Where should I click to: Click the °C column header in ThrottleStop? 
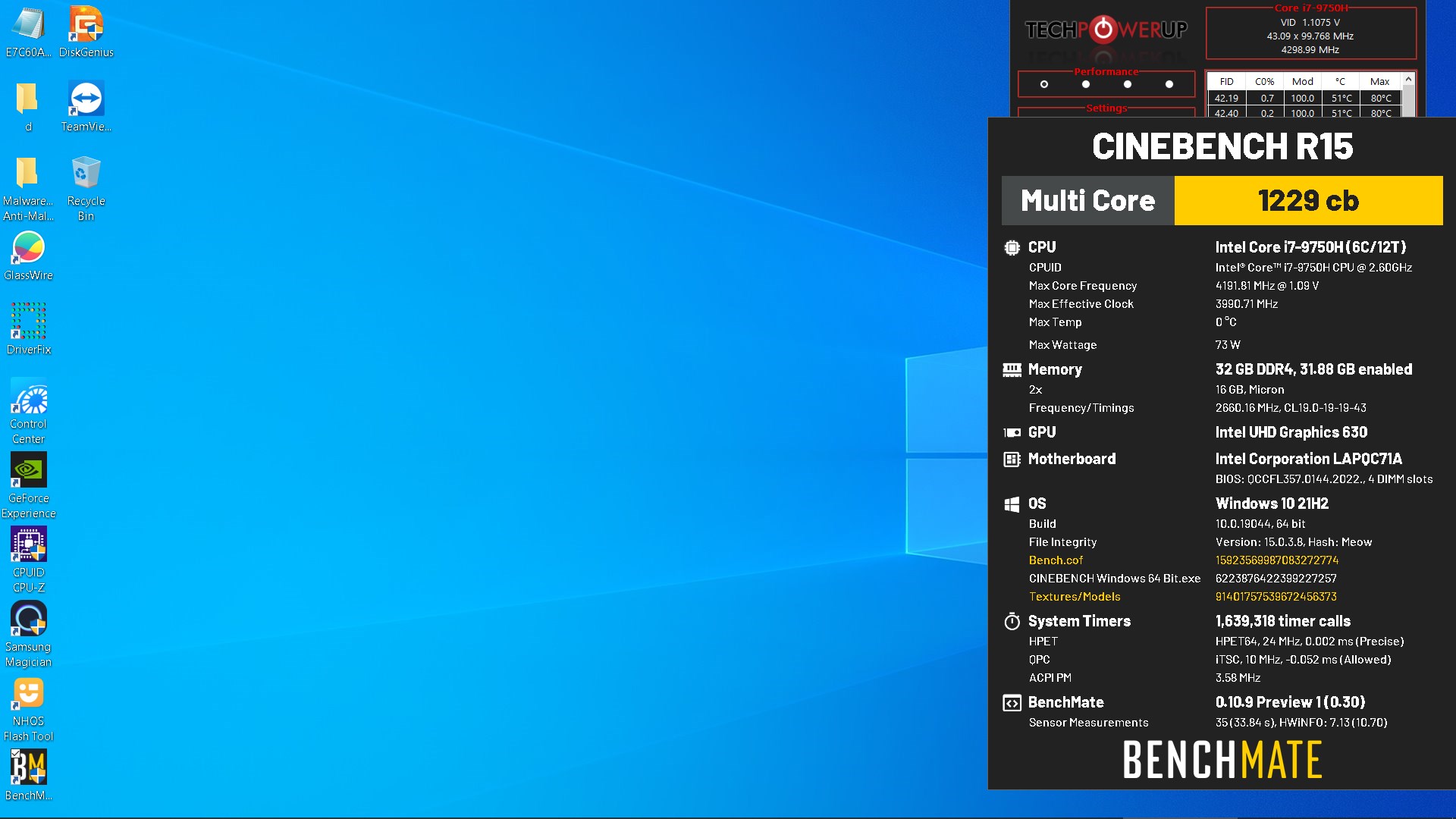1340,81
